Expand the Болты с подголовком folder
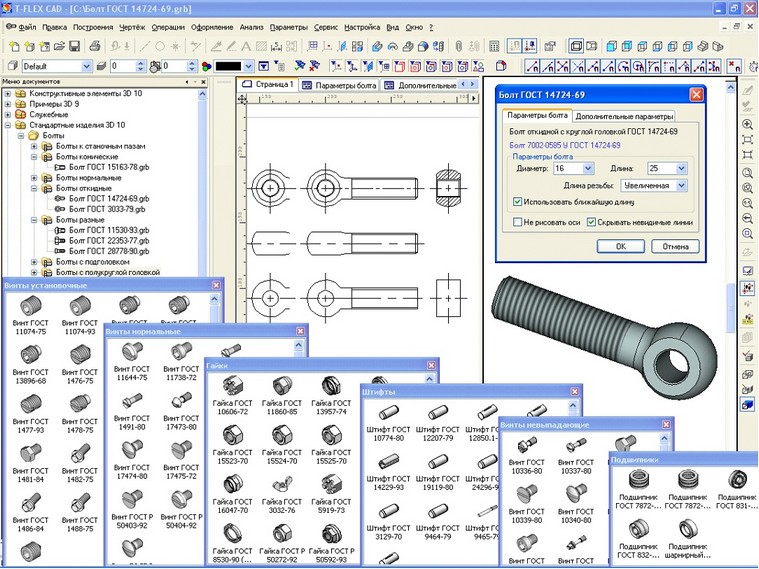Screen dimensions: 759x569 [x=34, y=262]
